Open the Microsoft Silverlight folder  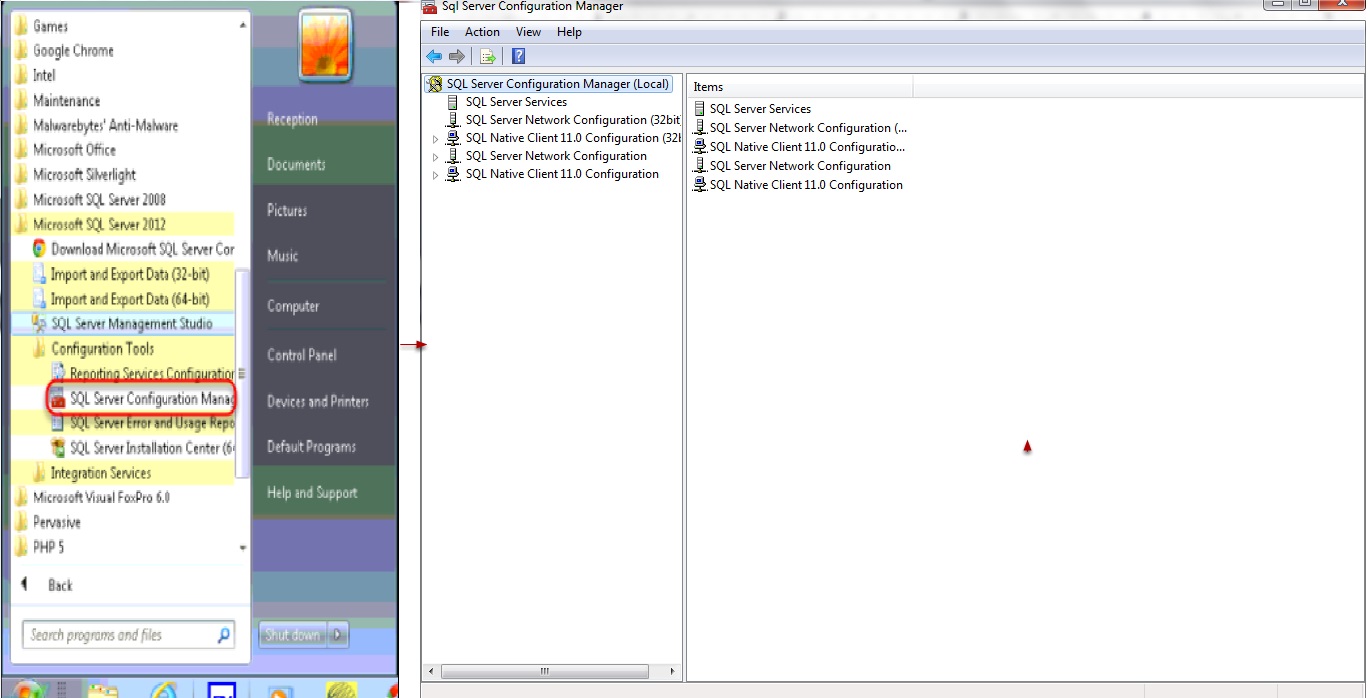(x=84, y=175)
